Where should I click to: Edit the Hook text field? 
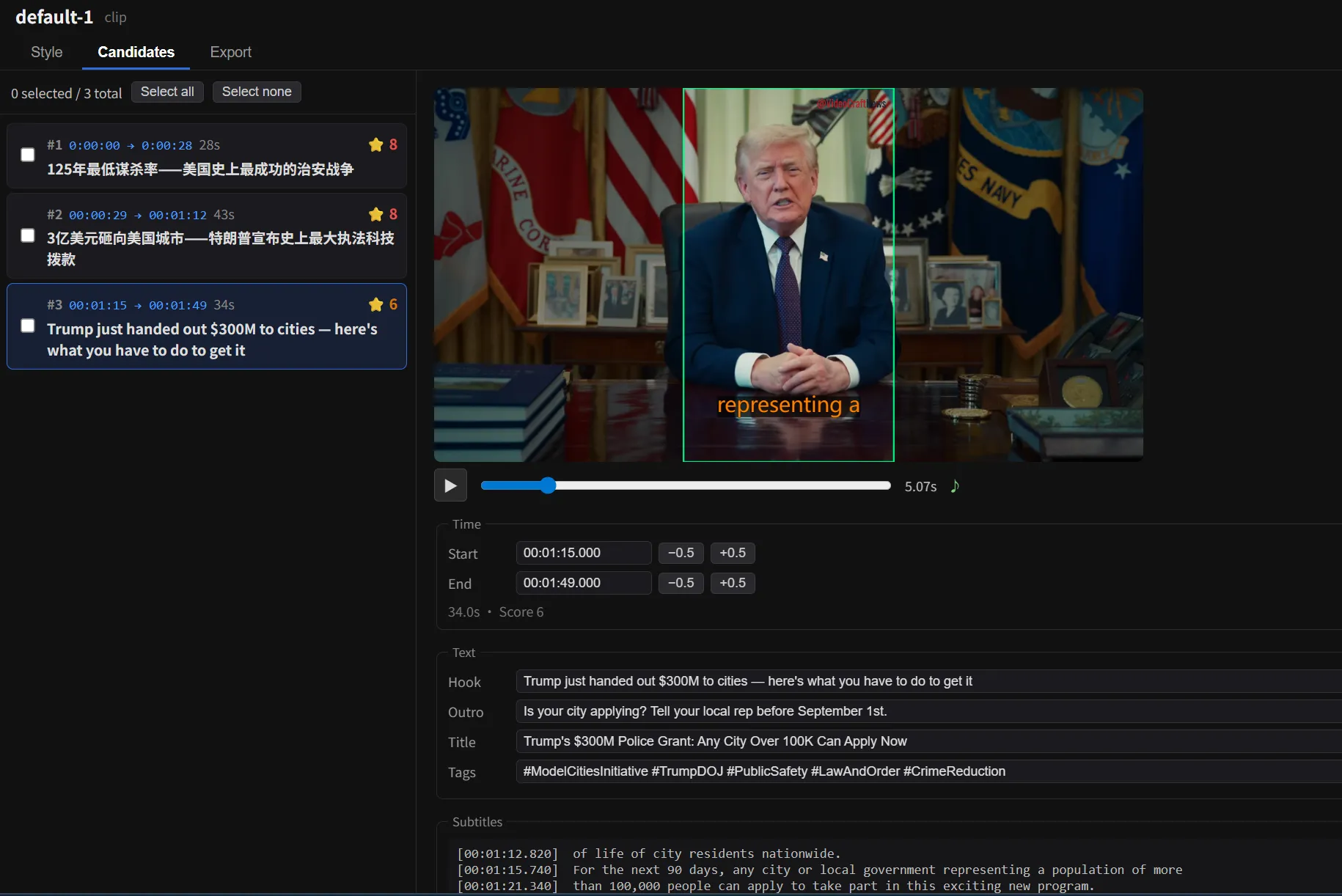928,681
